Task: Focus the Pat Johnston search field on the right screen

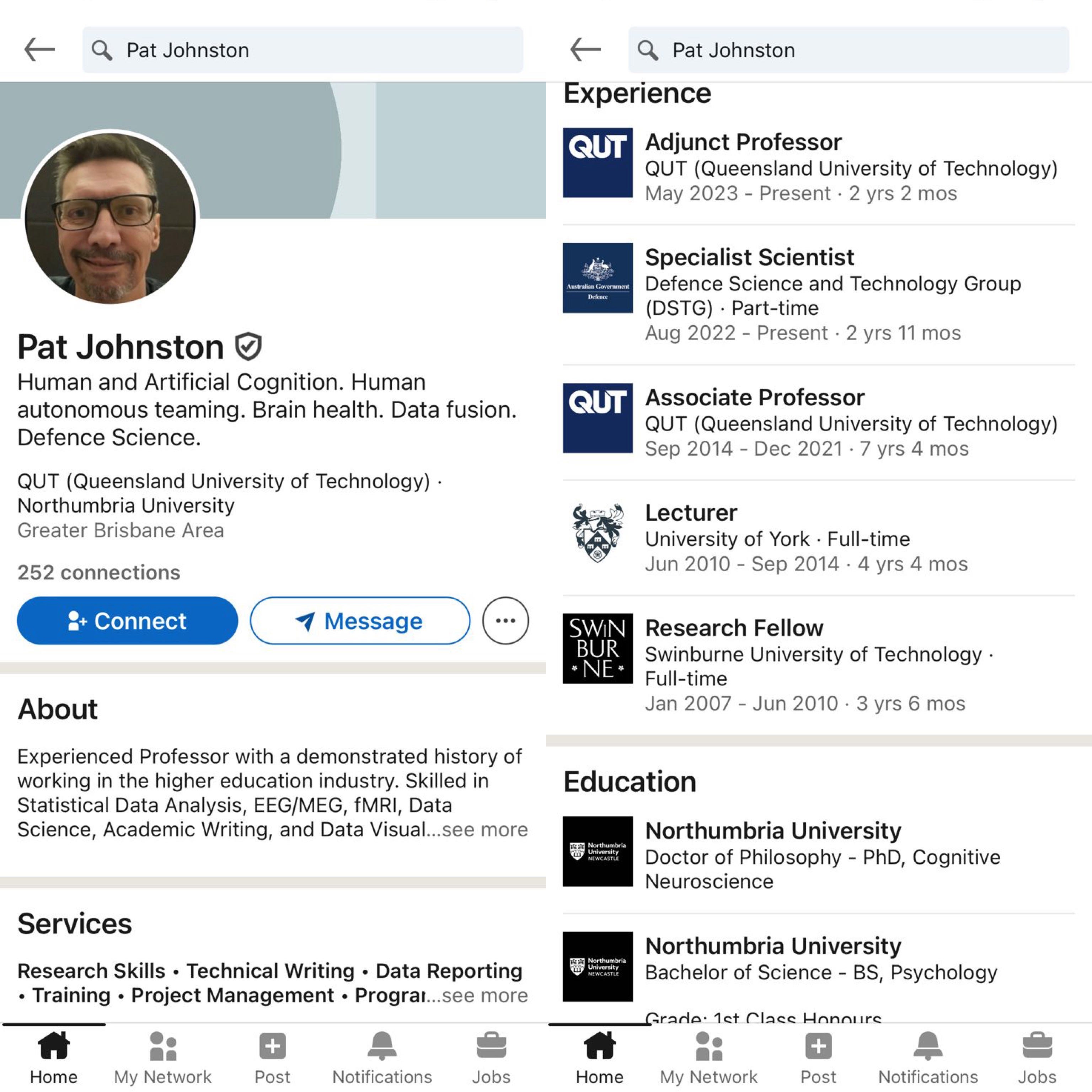Action: click(849, 50)
